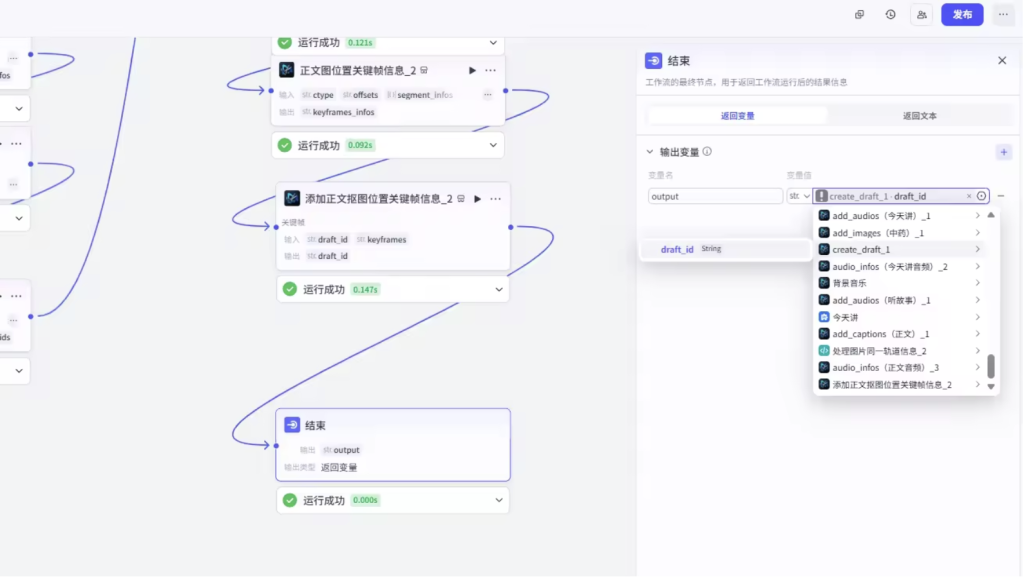1024x577 pixels.
Task: Click the 发布 publish button
Action: tap(961, 15)
